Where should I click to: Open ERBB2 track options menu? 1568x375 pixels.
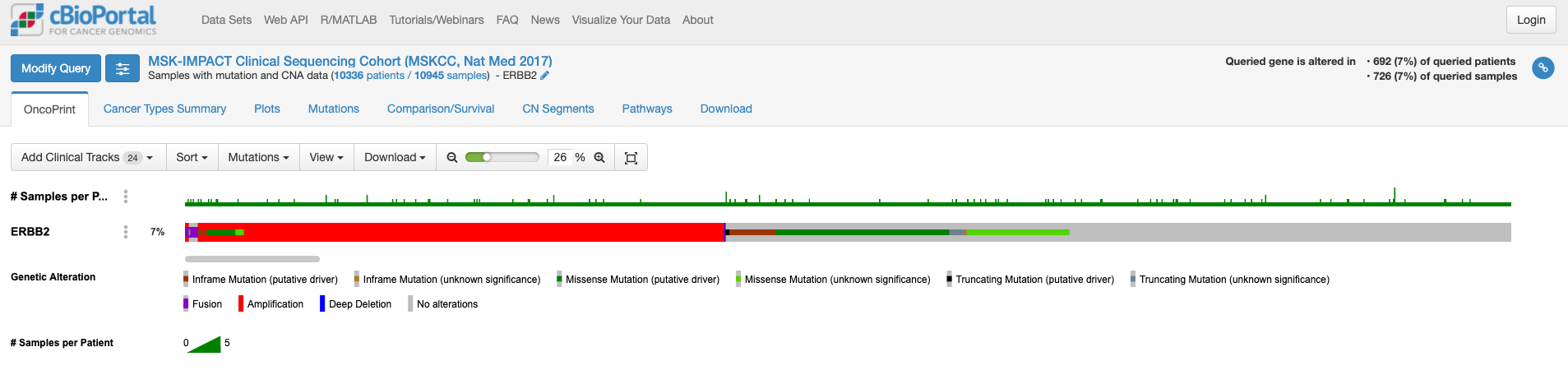coord(126,232)
